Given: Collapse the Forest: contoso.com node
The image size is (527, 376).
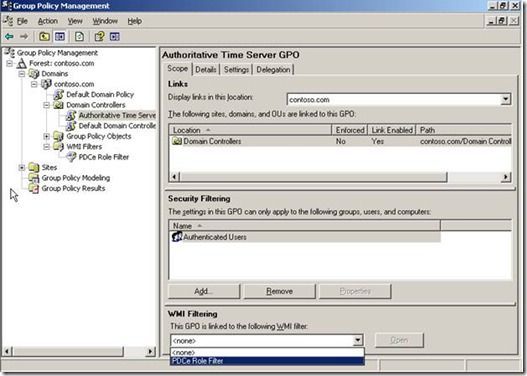Looking at the screenshot, I should tap(10, 63).
